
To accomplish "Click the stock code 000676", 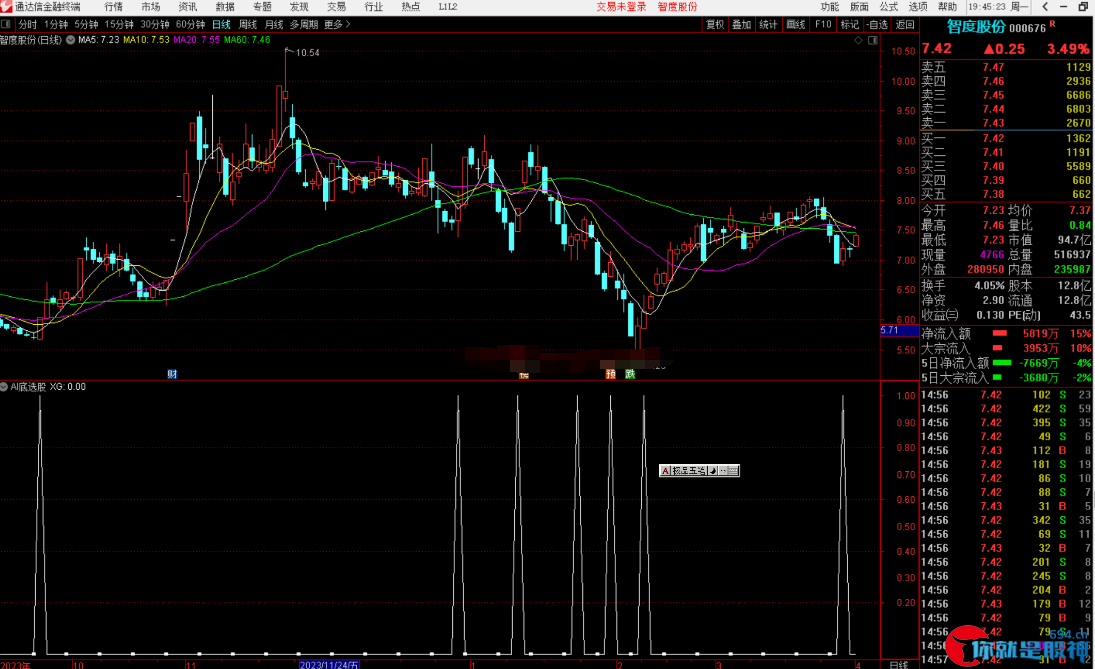I will 1027,28.
